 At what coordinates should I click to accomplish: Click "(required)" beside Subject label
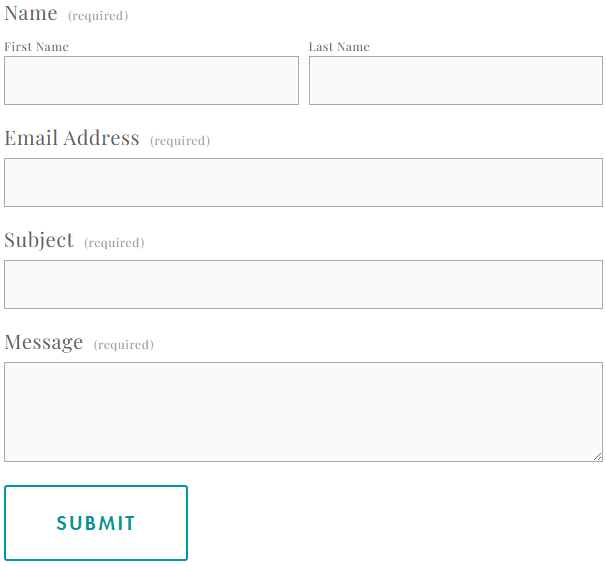[x=114, y=243]
